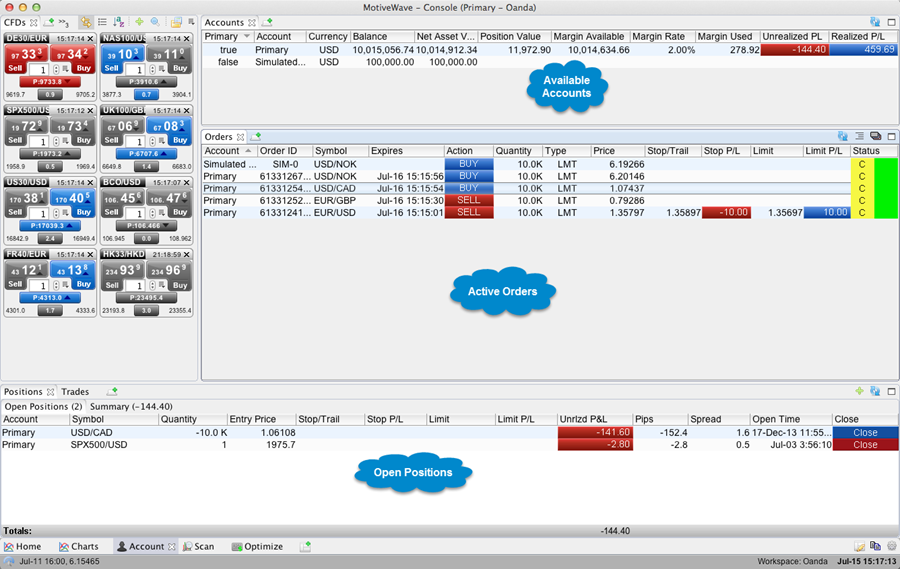Click the sort icon in CFDs toolbar
This screenshot has height=569, width=900.
point(120,22)
